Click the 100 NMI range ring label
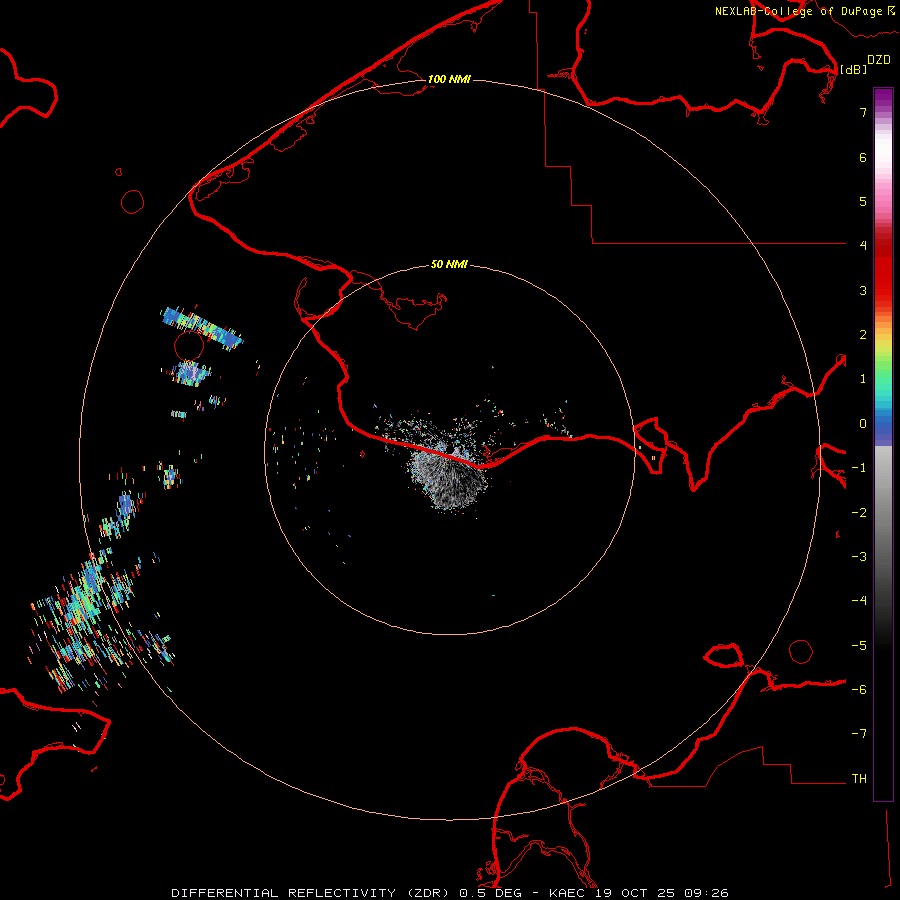The height and width of the screenshot is (900, 900). tap(449, 79)
